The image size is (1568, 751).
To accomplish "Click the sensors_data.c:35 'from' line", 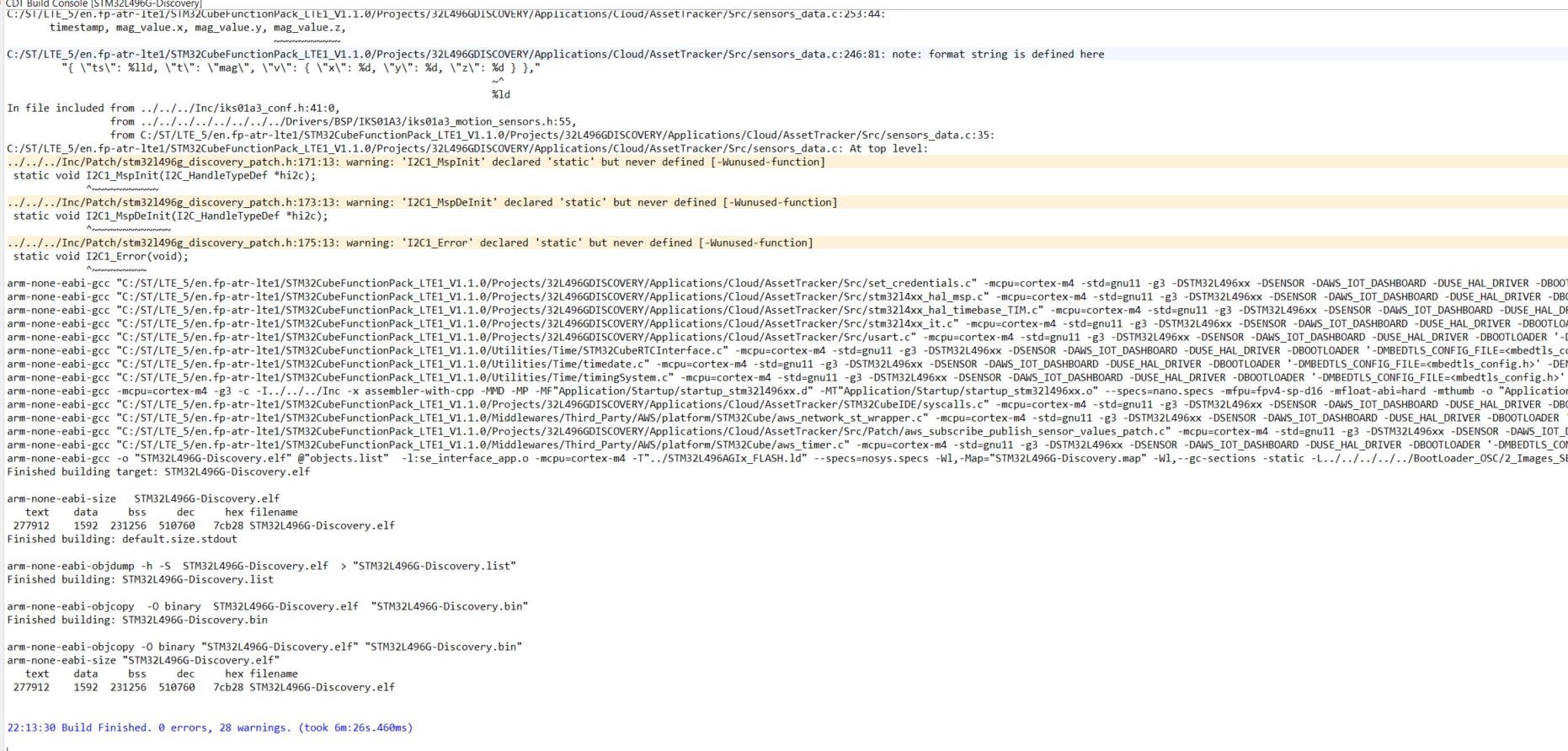I will click(552, 135).
